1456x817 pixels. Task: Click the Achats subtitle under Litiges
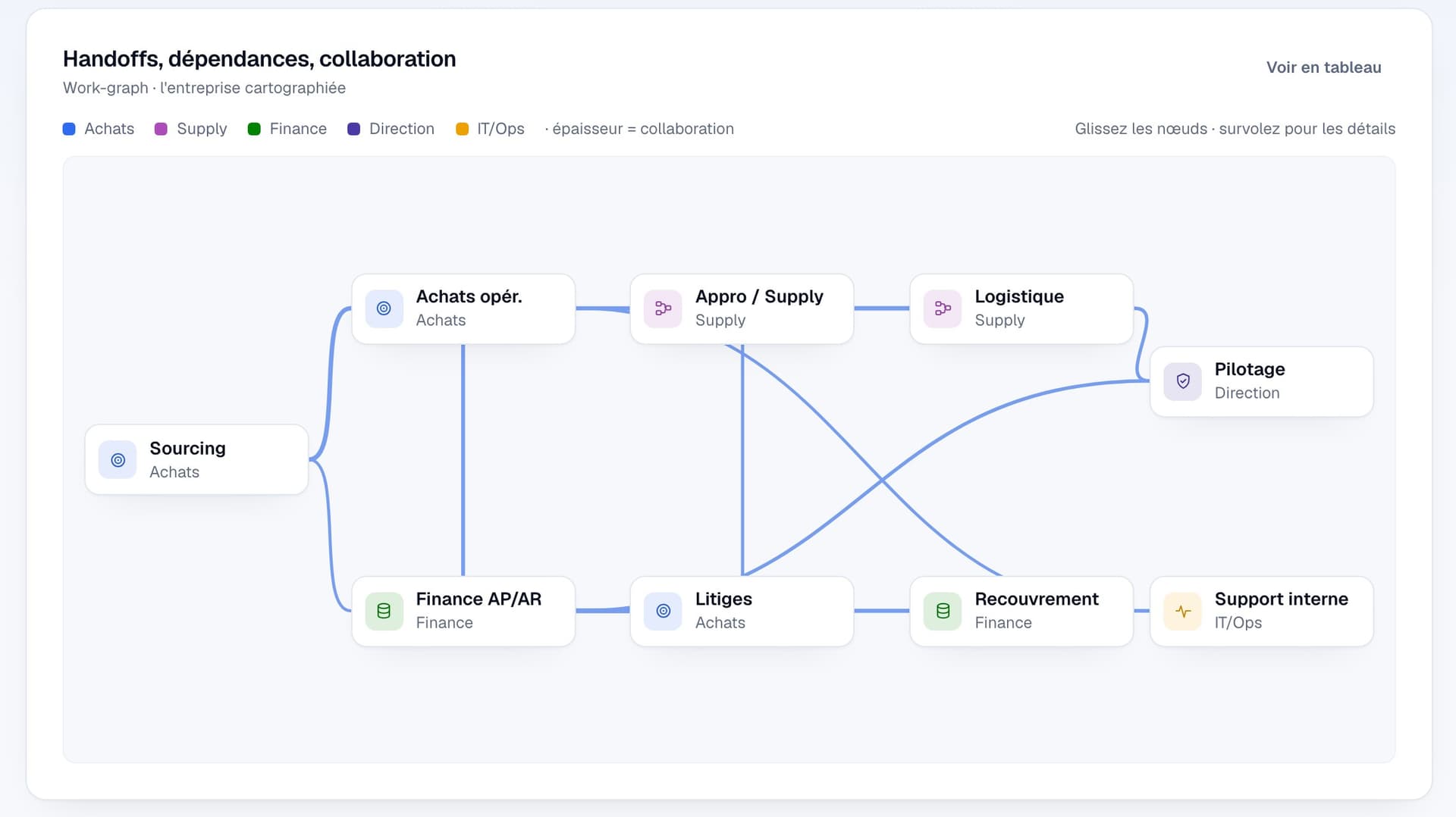720,622
